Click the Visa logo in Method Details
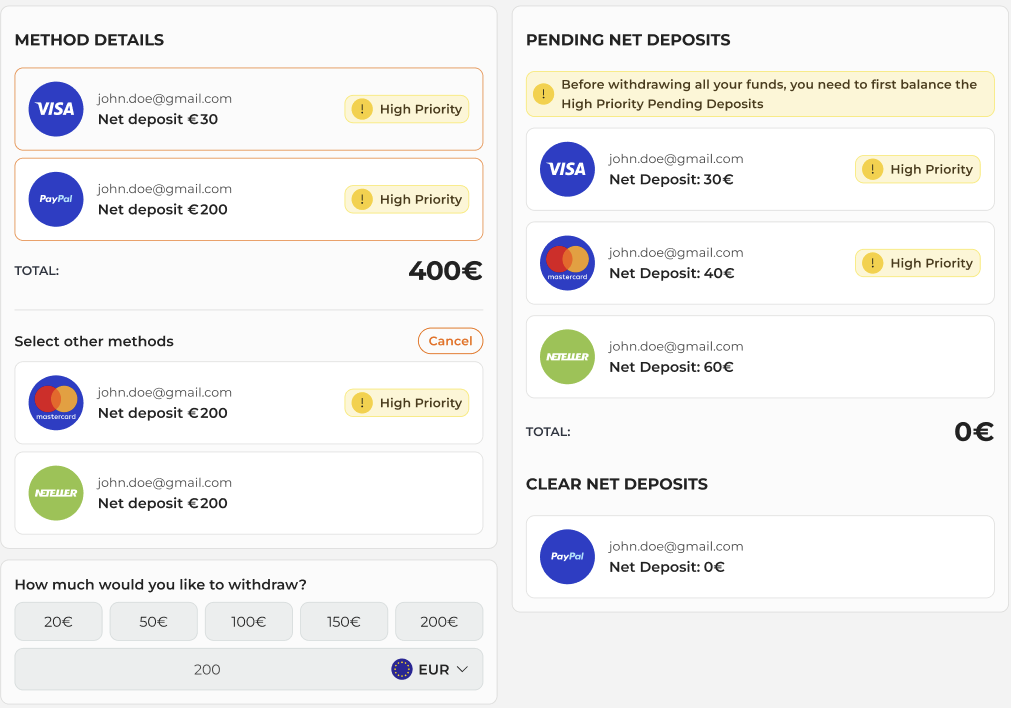 56,109
